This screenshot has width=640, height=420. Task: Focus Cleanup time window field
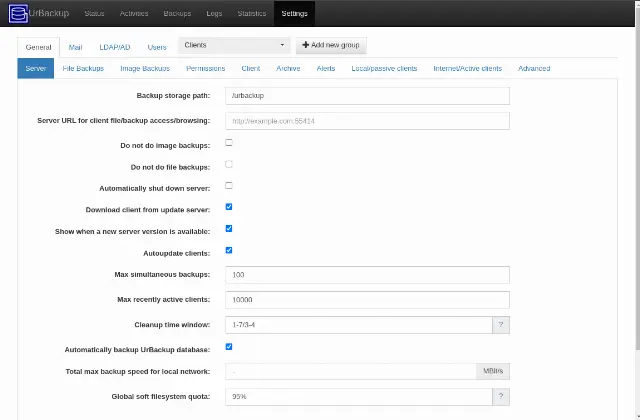(359, 325)
